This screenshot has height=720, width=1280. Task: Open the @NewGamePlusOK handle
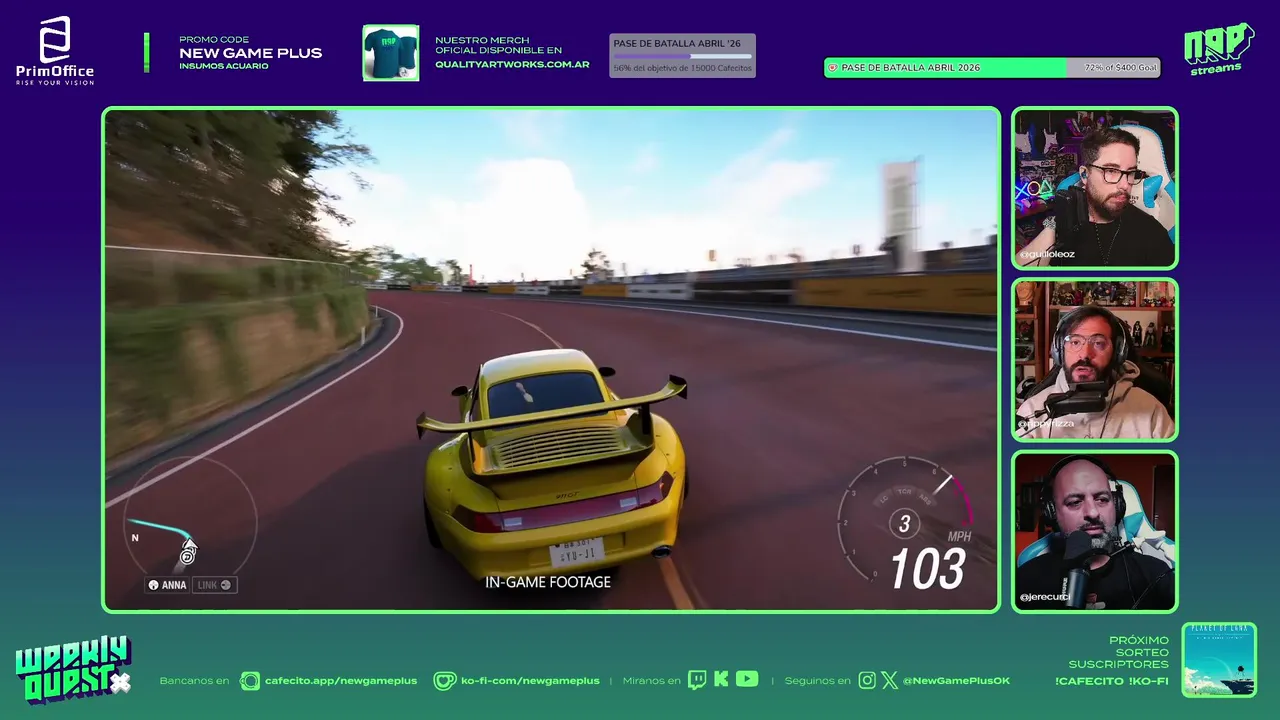[956, 681]
